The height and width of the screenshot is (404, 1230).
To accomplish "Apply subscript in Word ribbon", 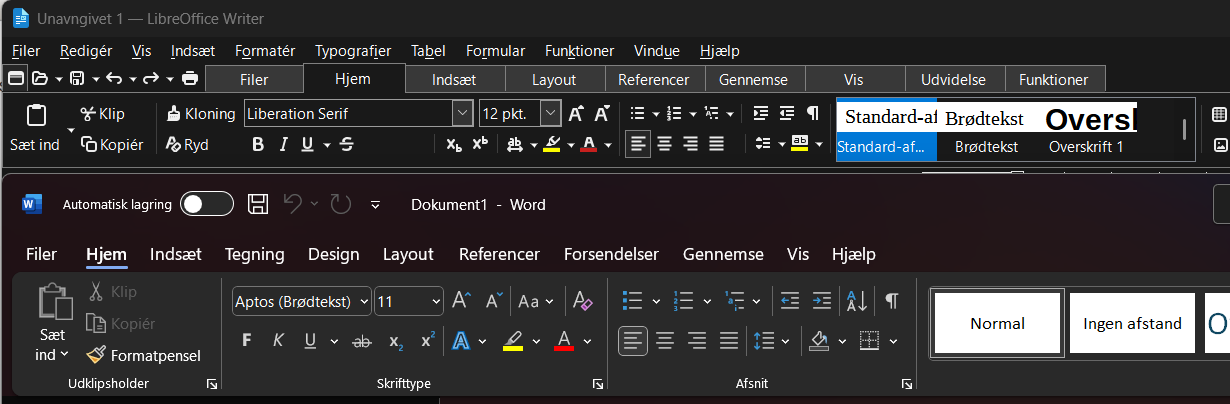I will (x=396, y=341).
